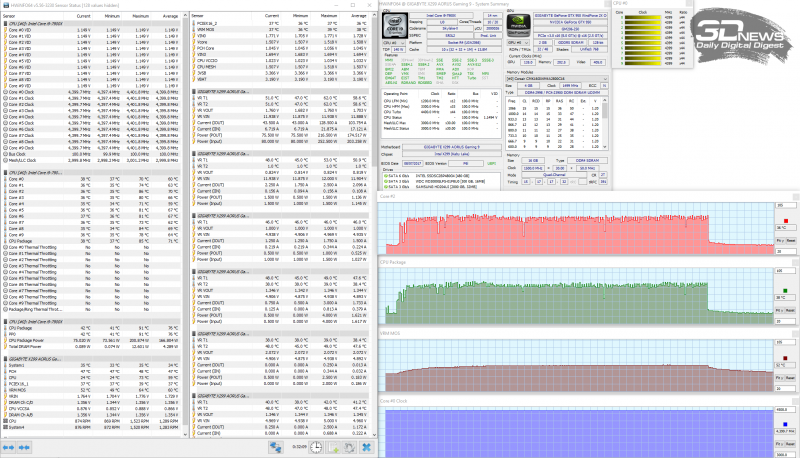Click the right sensor pane vertical scrollbar

tap(374, 224)
